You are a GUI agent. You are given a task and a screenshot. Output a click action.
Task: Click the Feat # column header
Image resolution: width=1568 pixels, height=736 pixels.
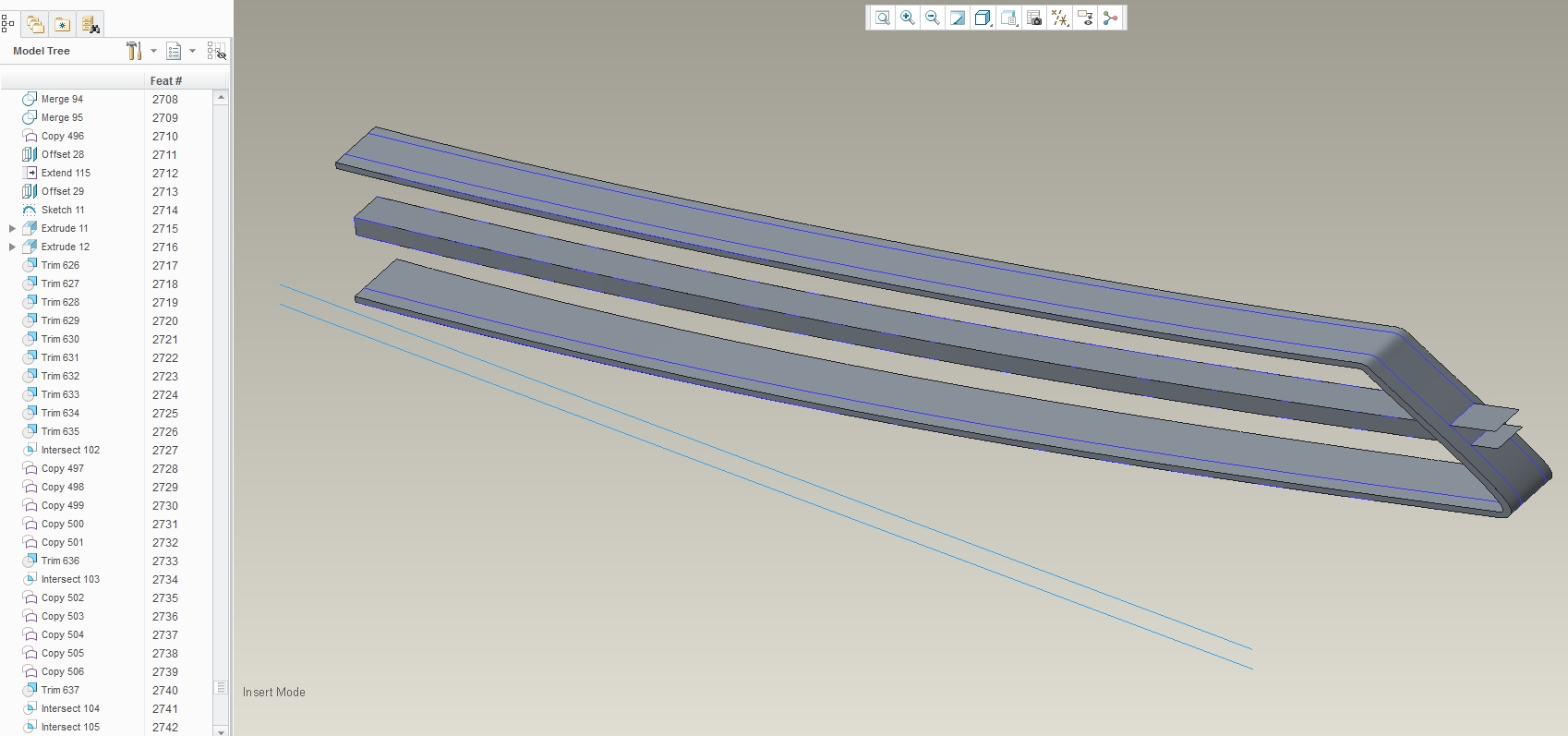click(x=166, y=80)
